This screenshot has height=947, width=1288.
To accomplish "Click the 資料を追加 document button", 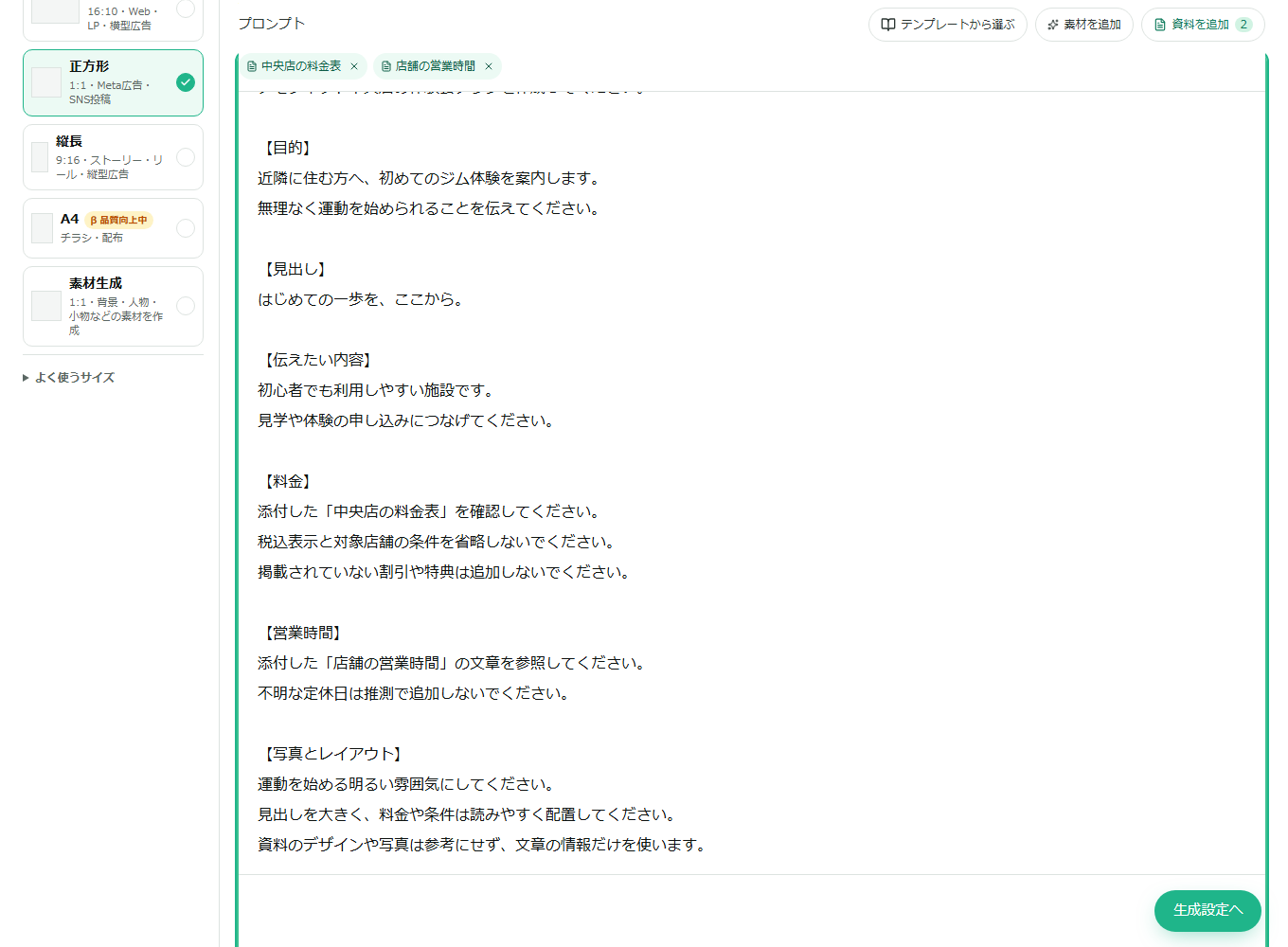I will [1203, 25].
